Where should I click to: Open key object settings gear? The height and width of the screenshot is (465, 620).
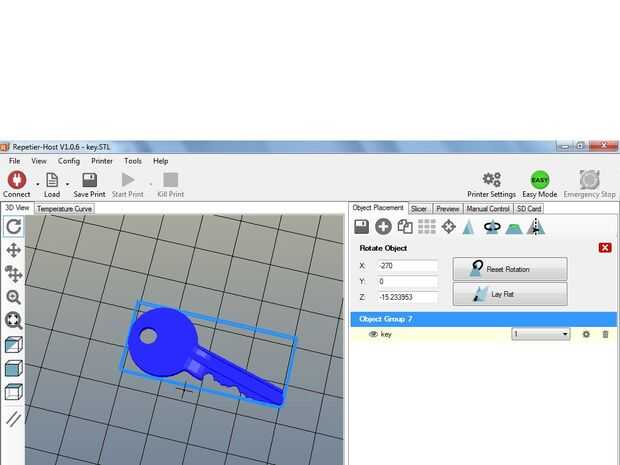pos(586,334)
